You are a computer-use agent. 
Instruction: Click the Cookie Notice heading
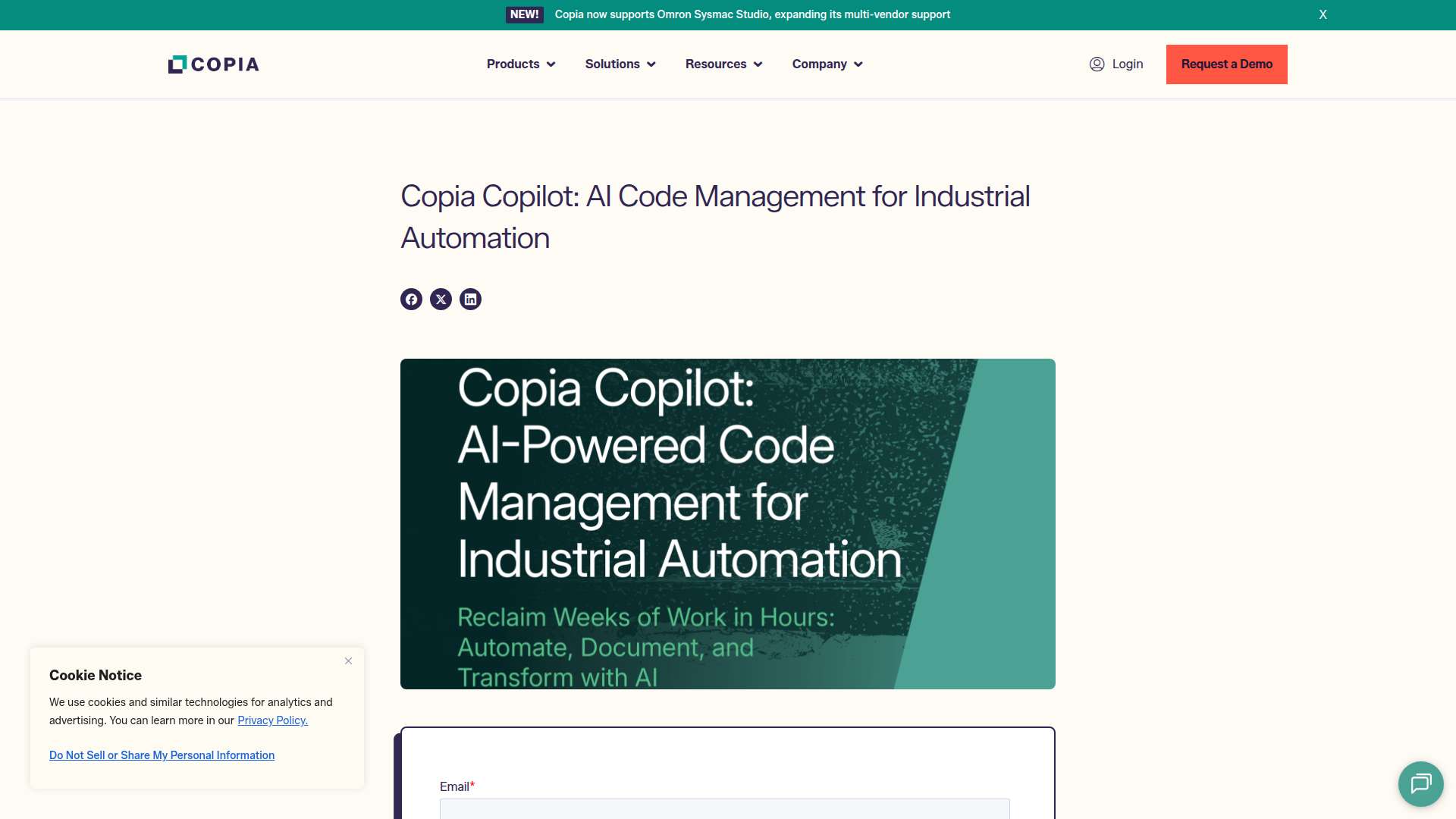(96, 676)
